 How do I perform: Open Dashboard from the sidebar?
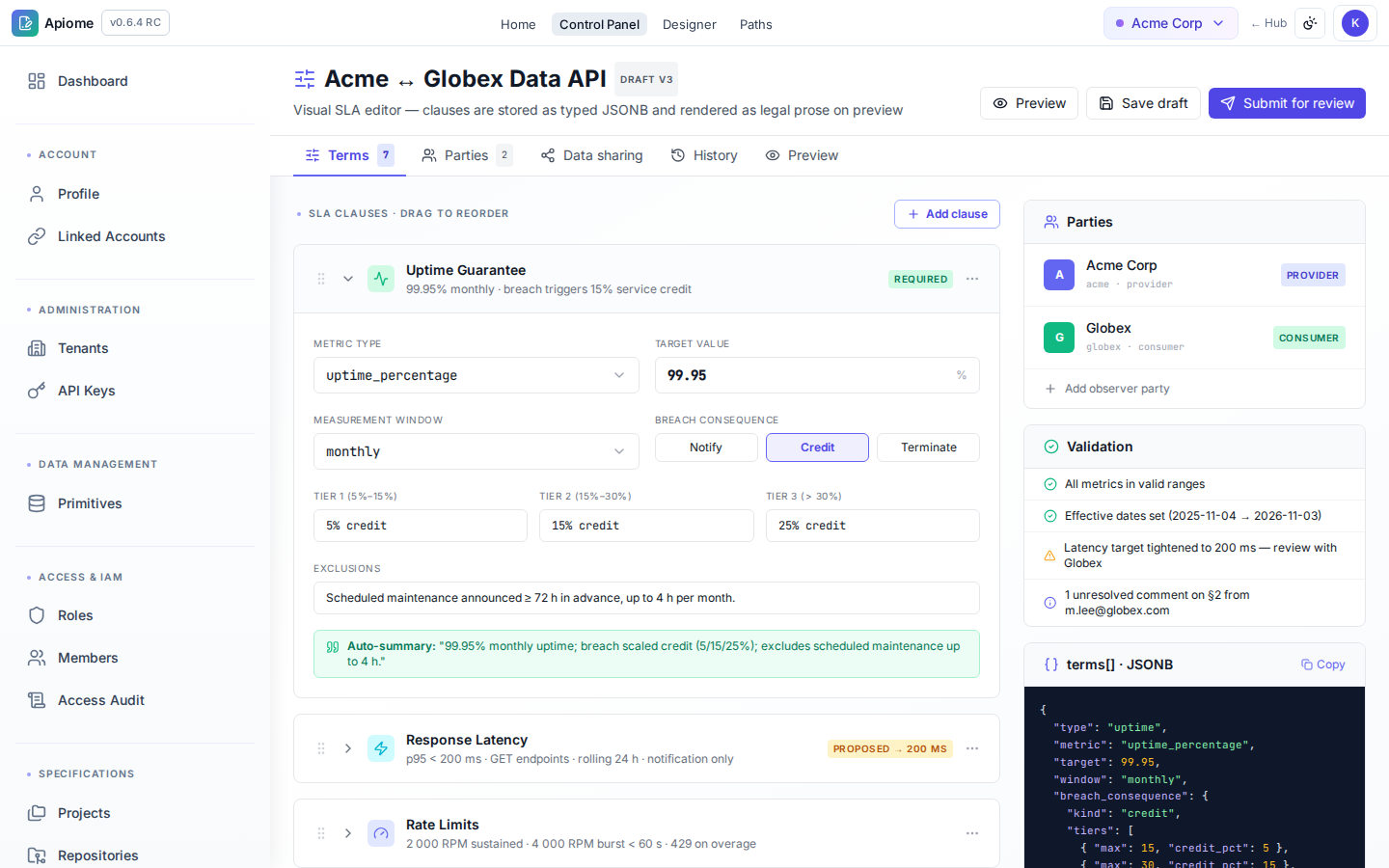pyautogui.click(x=135, y=81)
